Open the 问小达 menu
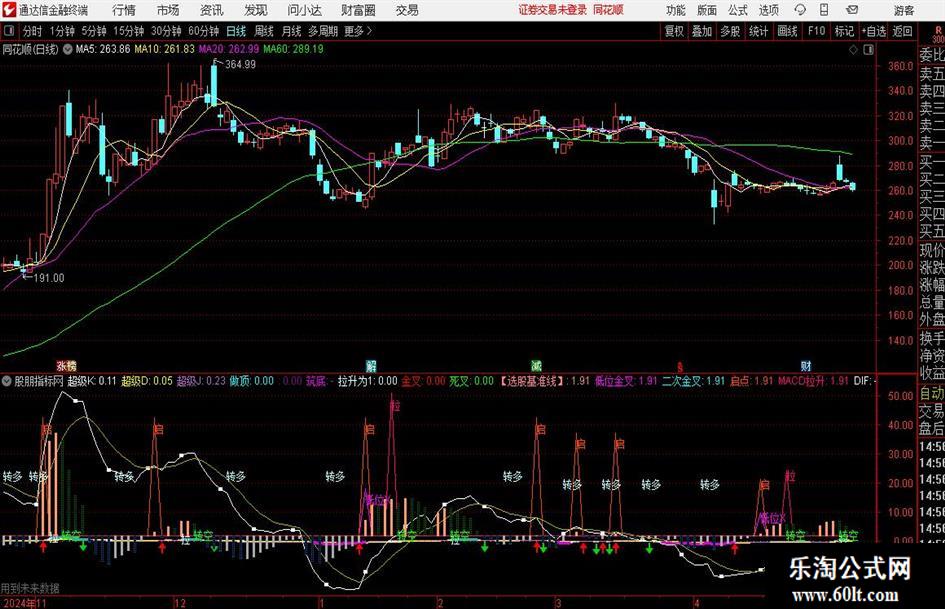945x609 pixels. pos(304,10)
